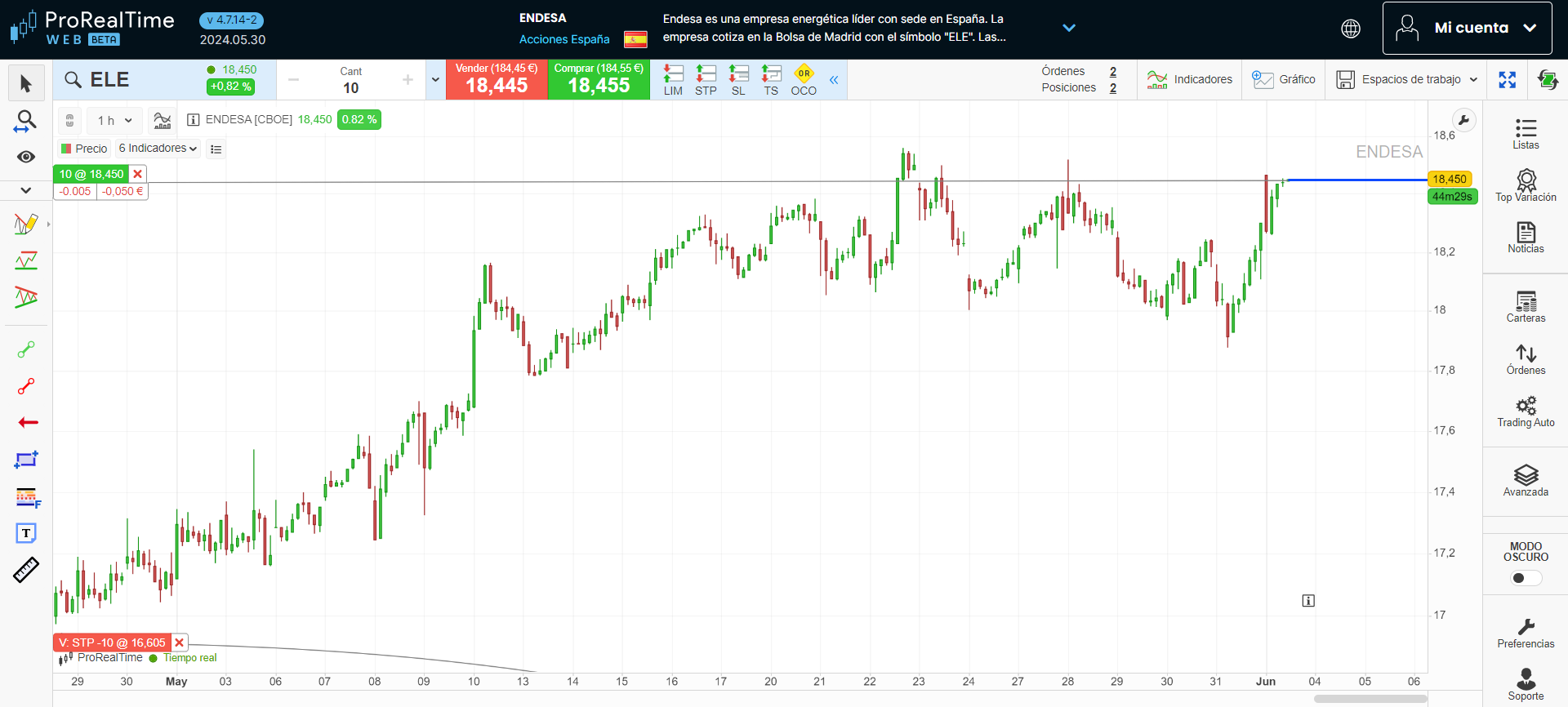This screenshot has height=707, width=1568.
Task: Select the text annotation tool
Action: (26, 533)
